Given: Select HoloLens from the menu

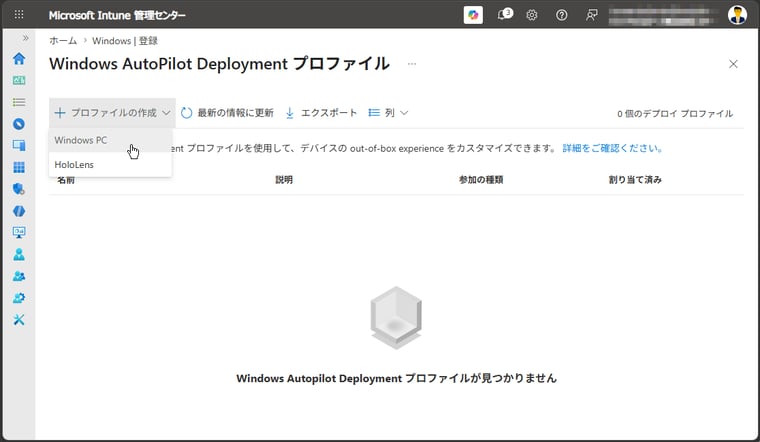Looking at the screenshot, I should coord(111,165).
